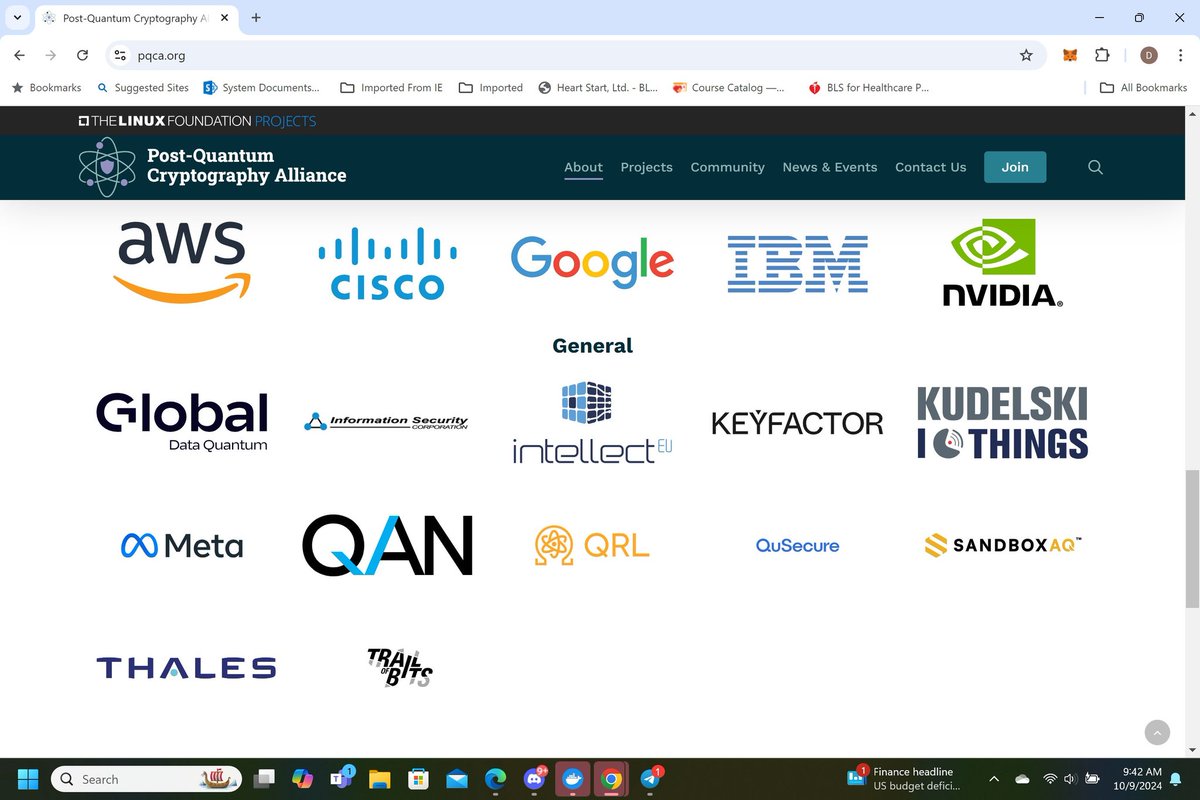Bookmark this page with the star icon
1200x800 pixels.
coord(1026,55)
